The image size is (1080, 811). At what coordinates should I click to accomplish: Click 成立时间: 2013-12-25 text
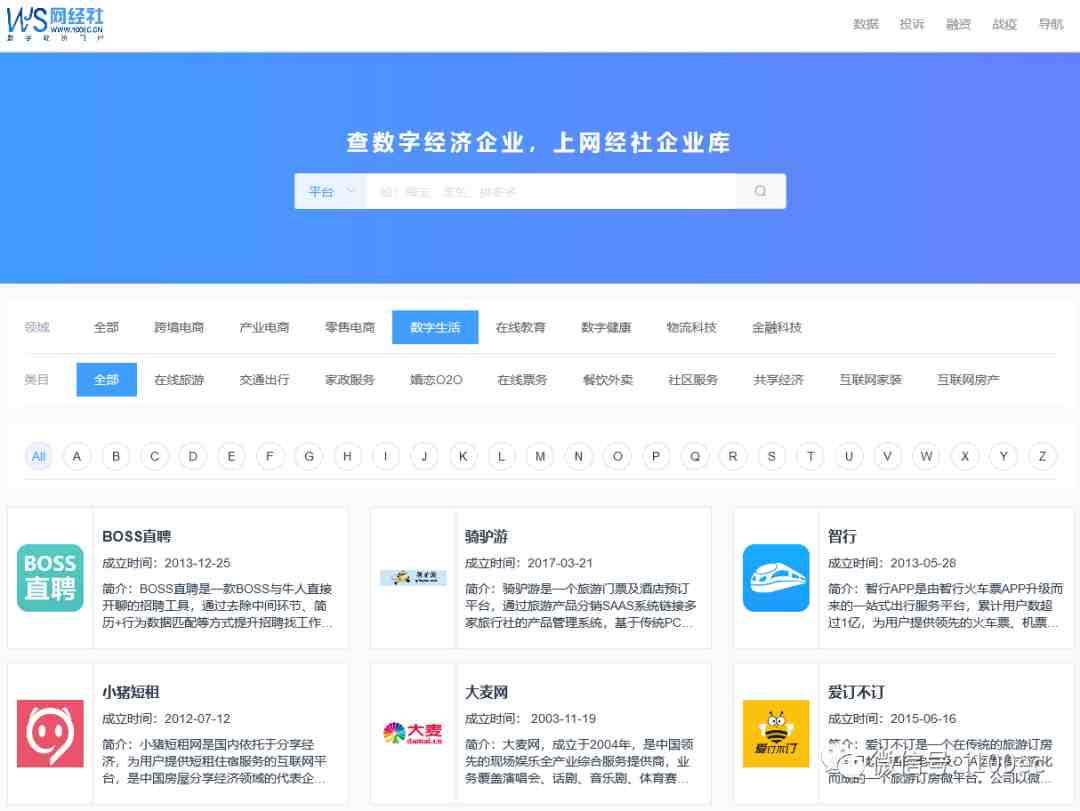(x=166, y=563)
